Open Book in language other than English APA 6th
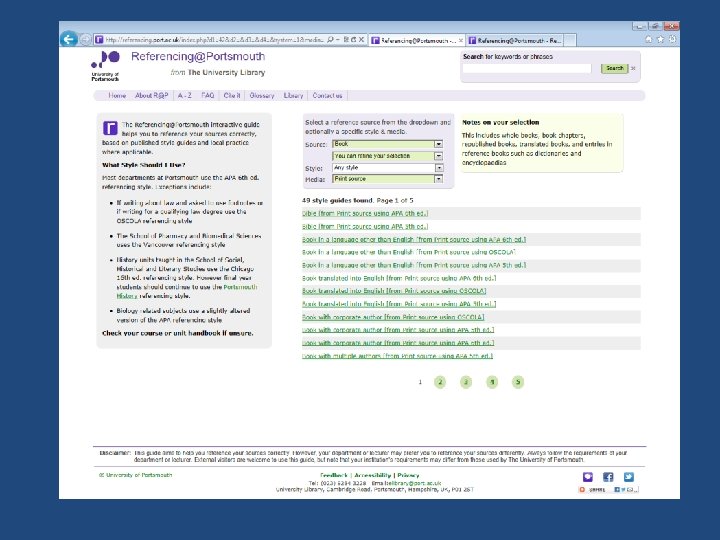The height and width of the screenshot is (540, 720). [414, 239]
